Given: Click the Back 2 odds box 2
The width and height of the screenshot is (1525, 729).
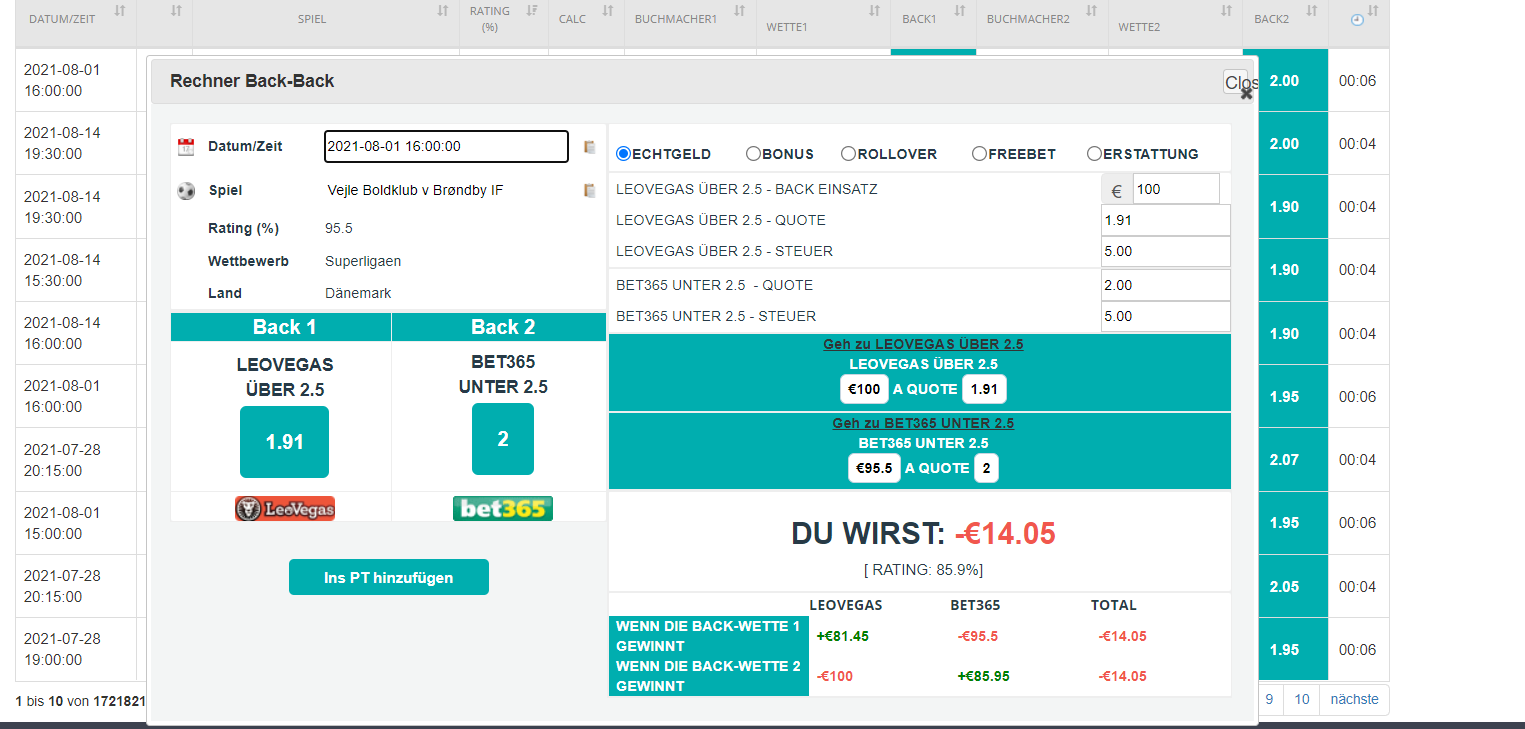Looking at the screenshot, I should point(502,439).
